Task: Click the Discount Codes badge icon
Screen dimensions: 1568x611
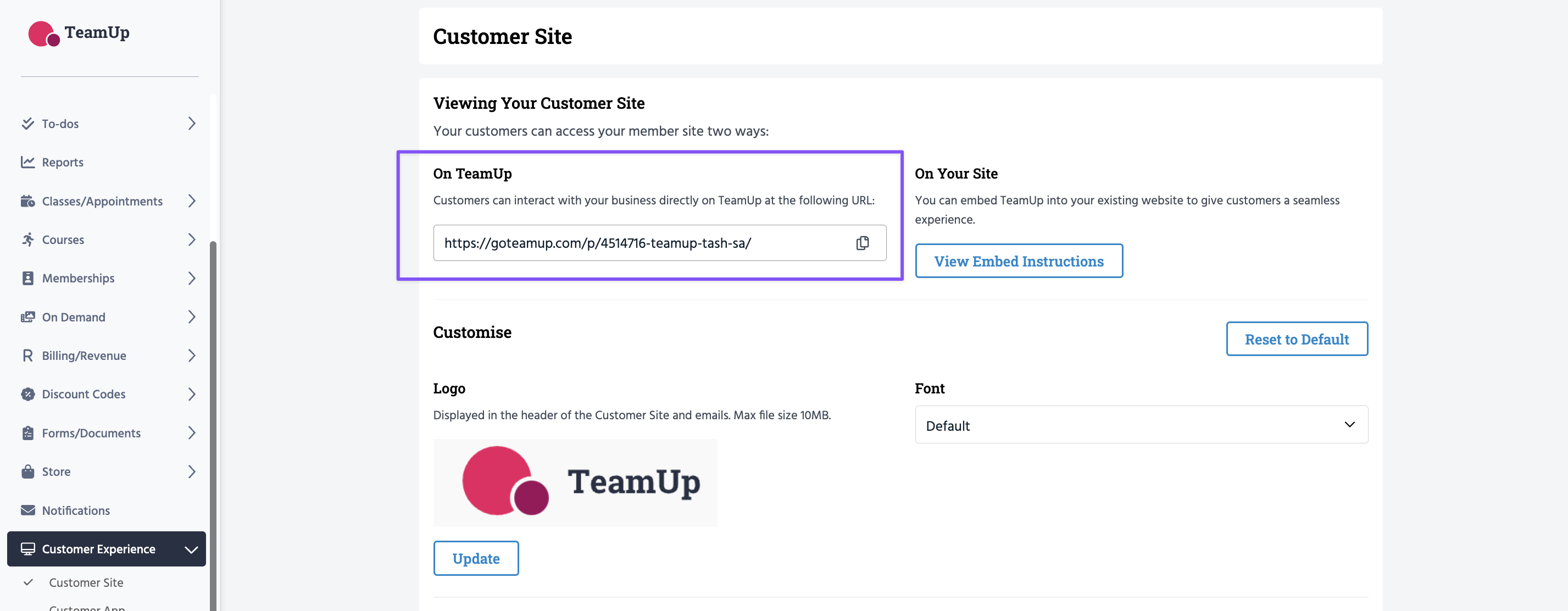Action: (x=27, y=394)
